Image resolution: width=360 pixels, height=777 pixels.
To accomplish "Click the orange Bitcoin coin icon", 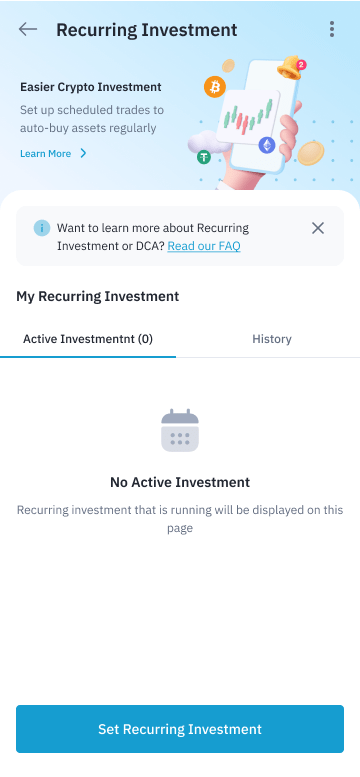I will [x=215, y=87].
